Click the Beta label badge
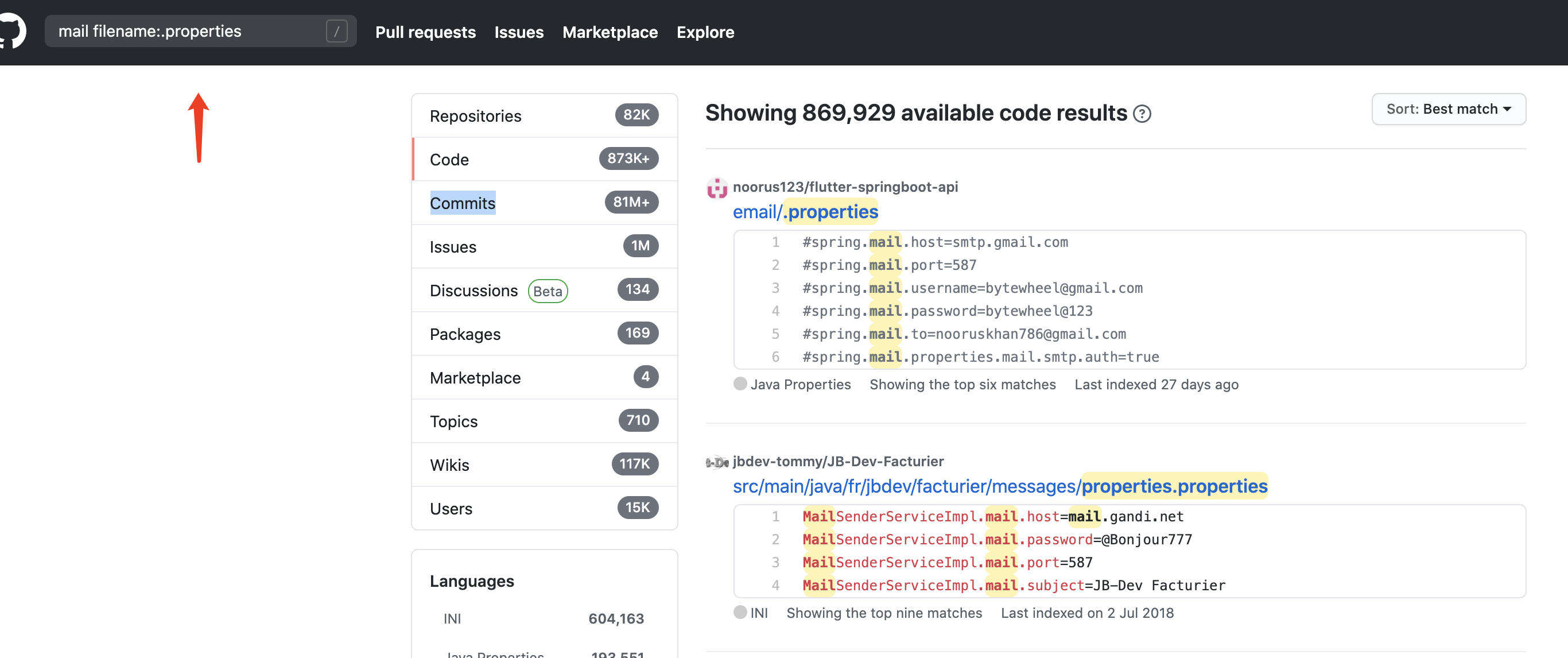 pos(547,291)
